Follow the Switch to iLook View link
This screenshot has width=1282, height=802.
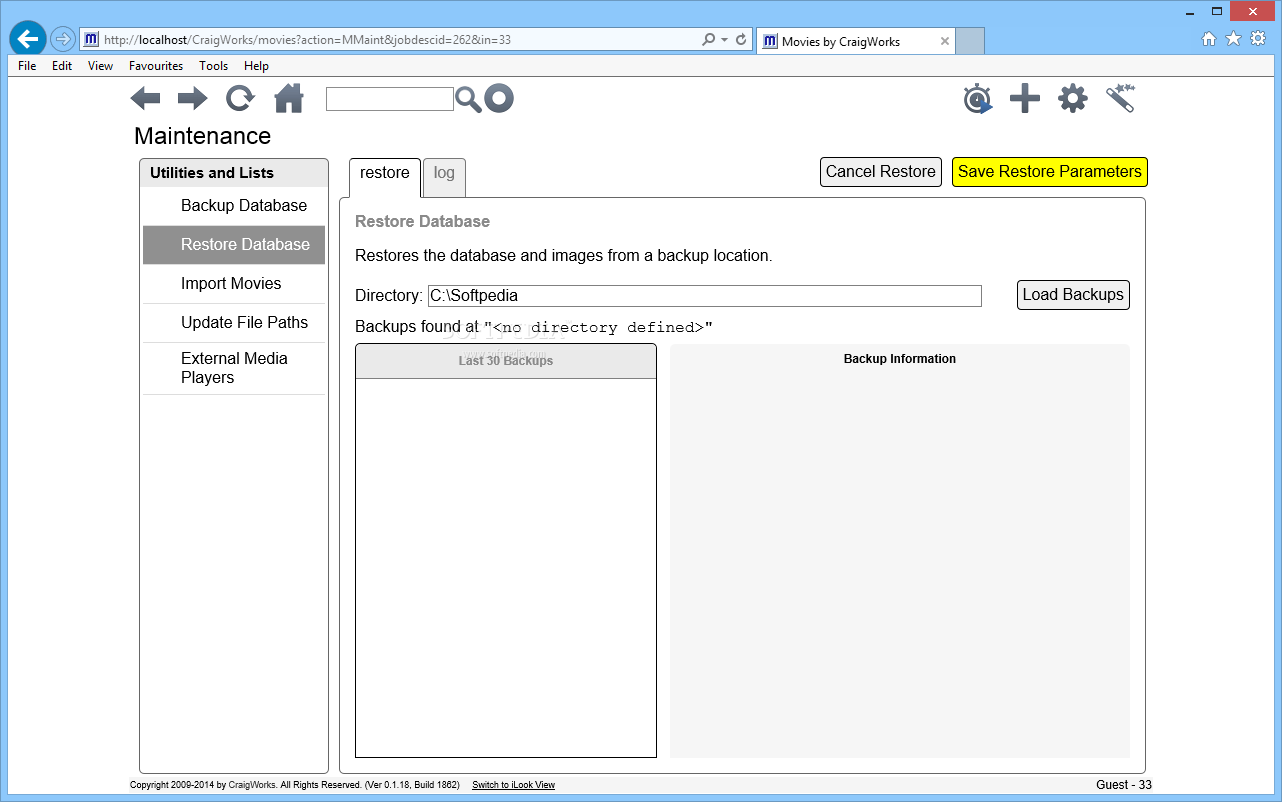513,785
